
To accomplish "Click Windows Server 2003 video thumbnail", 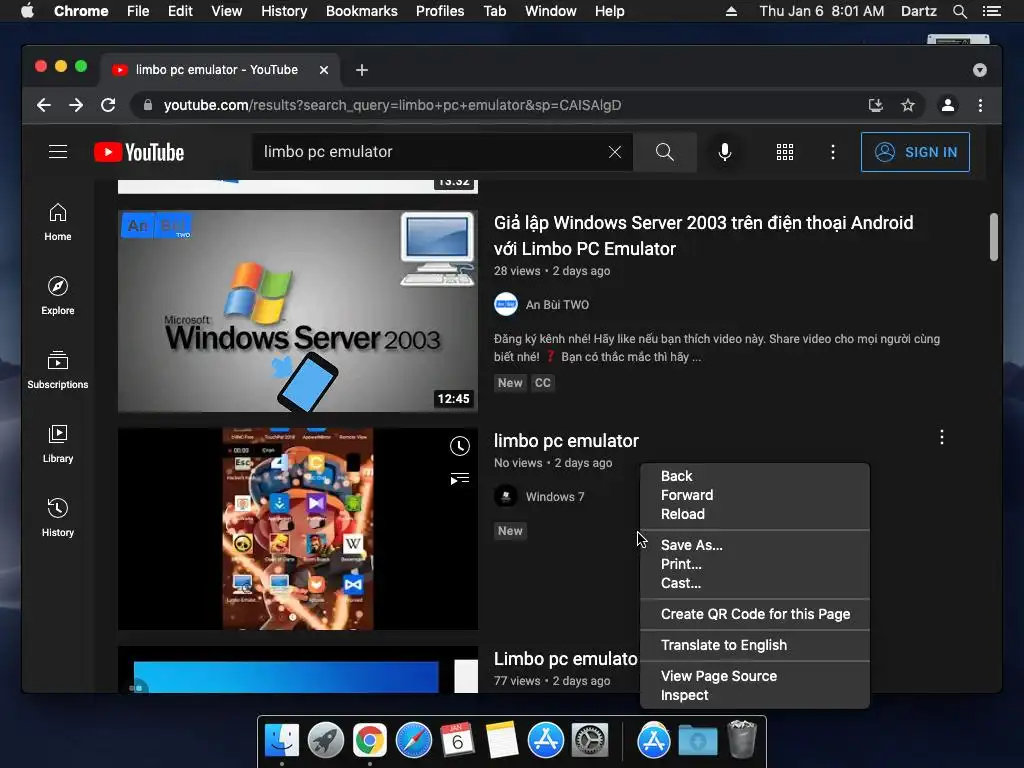I will (x=298, y=311).
